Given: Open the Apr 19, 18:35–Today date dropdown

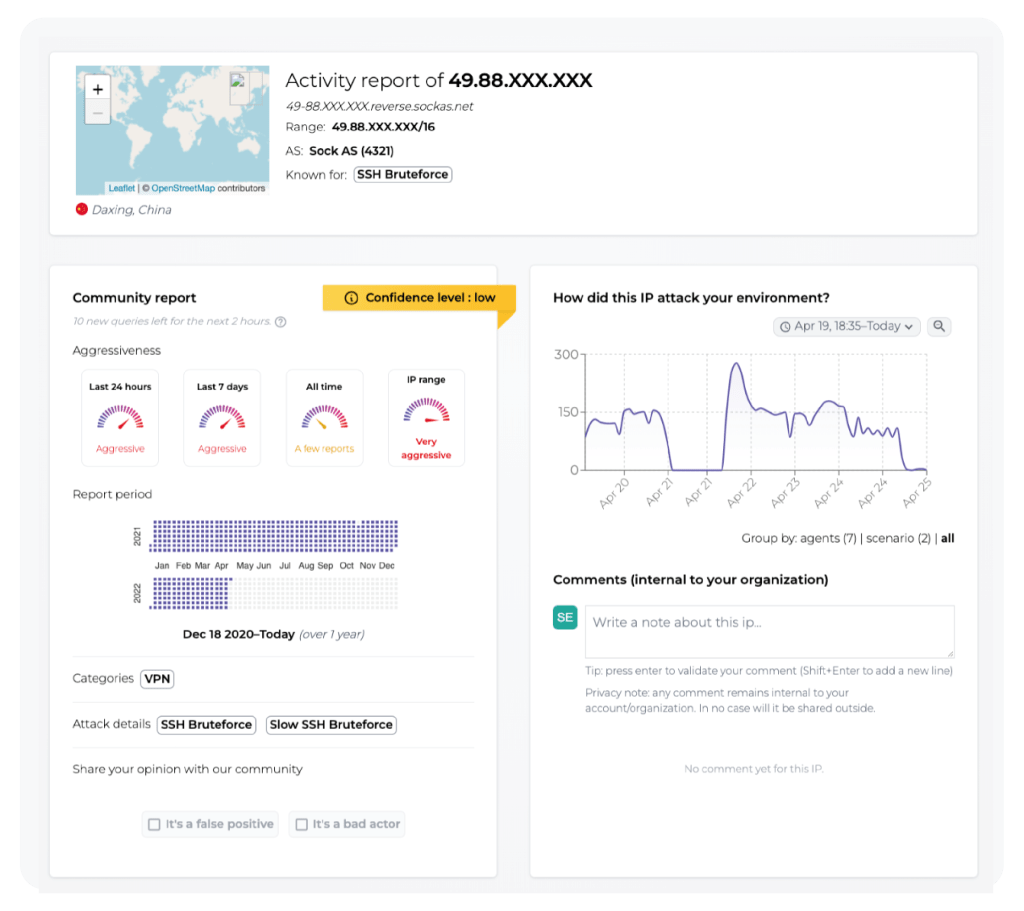Looking at the screenshot, I should 847,326.
